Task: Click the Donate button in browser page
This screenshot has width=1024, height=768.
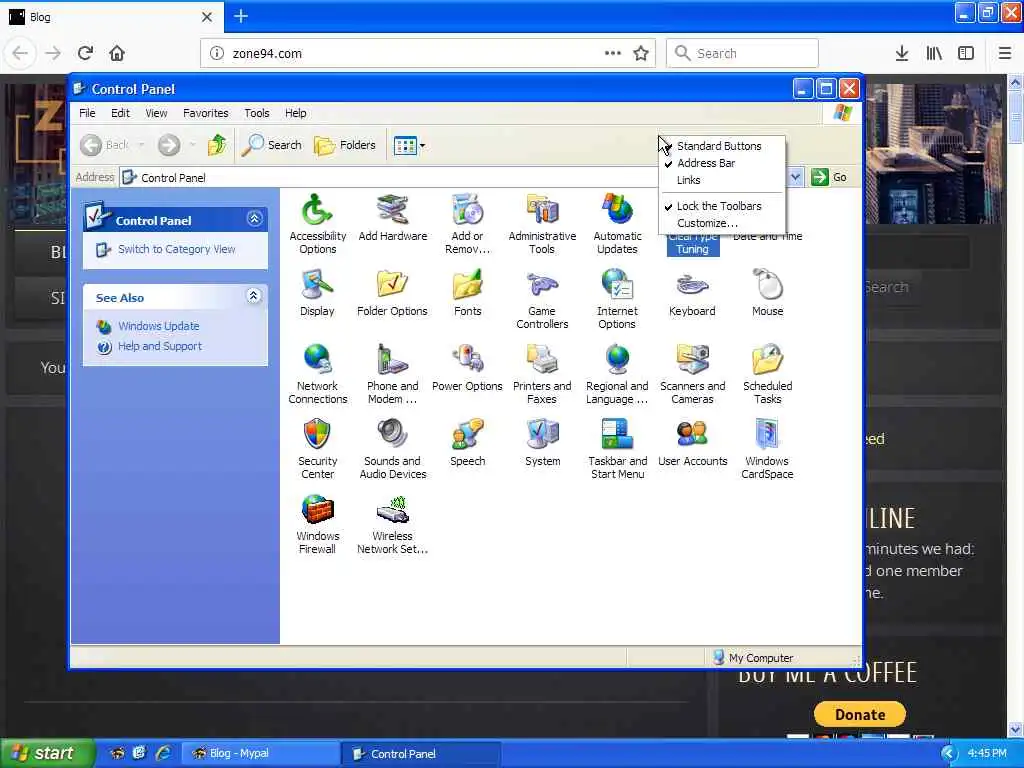Action: click(x=859, y=714)
